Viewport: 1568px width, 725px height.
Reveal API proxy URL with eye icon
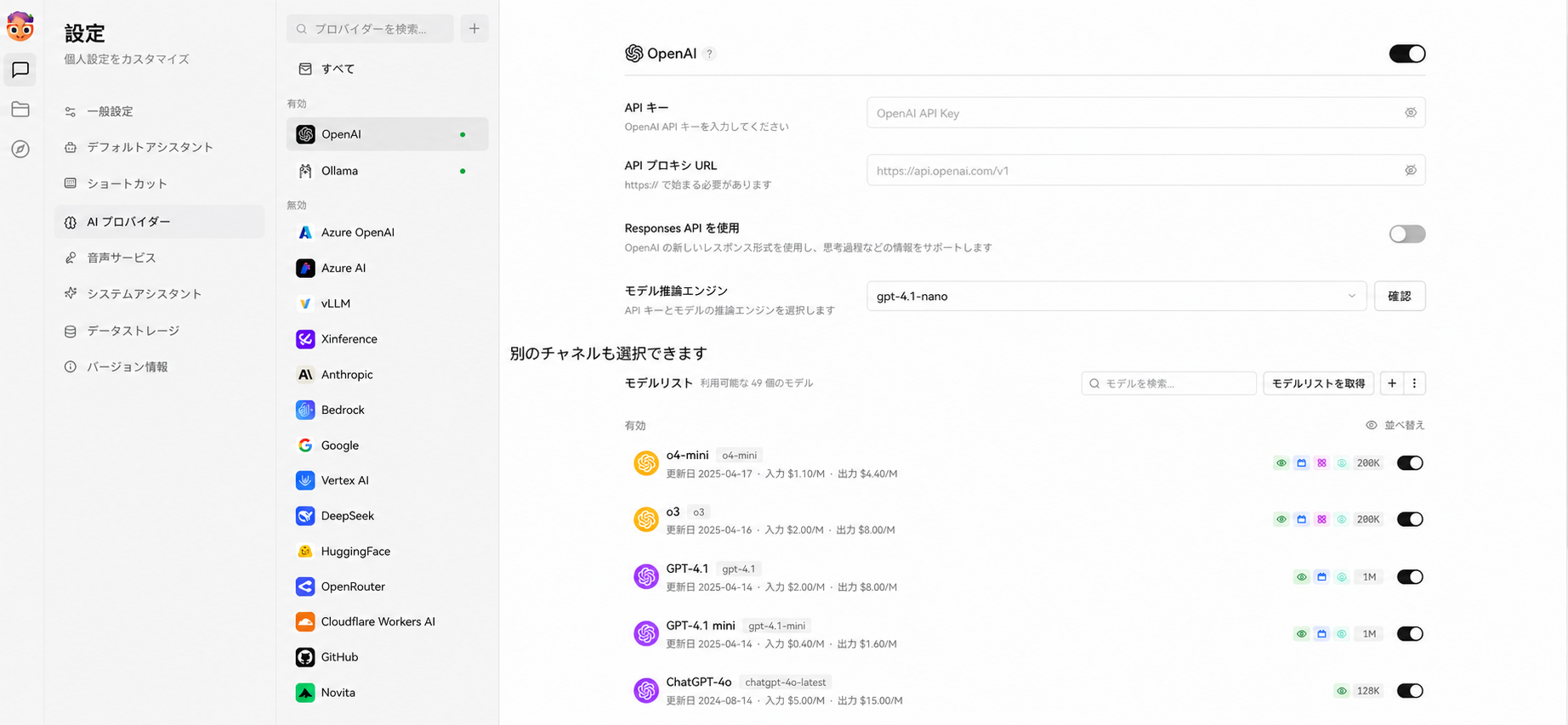point(1411,171)
